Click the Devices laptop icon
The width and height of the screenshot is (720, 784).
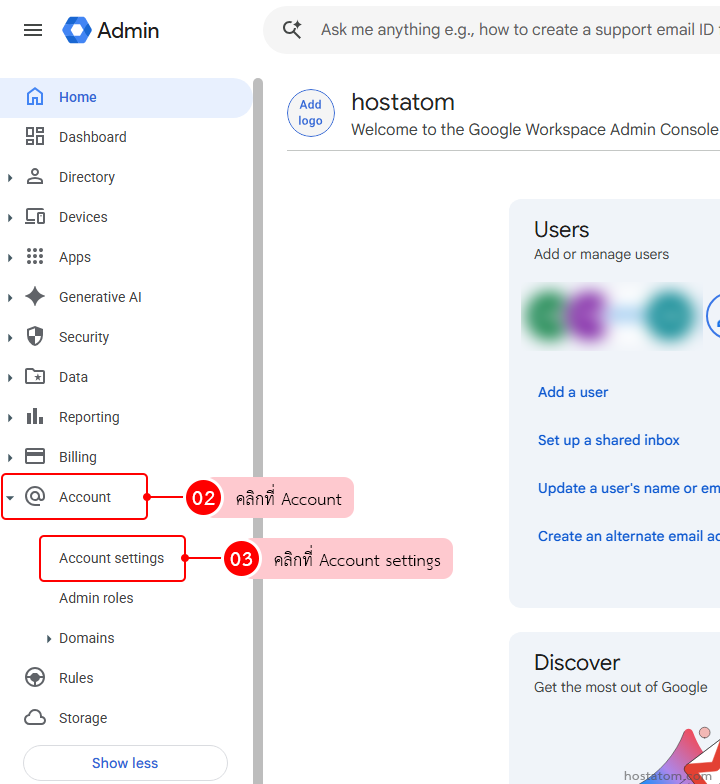(34, 216)
